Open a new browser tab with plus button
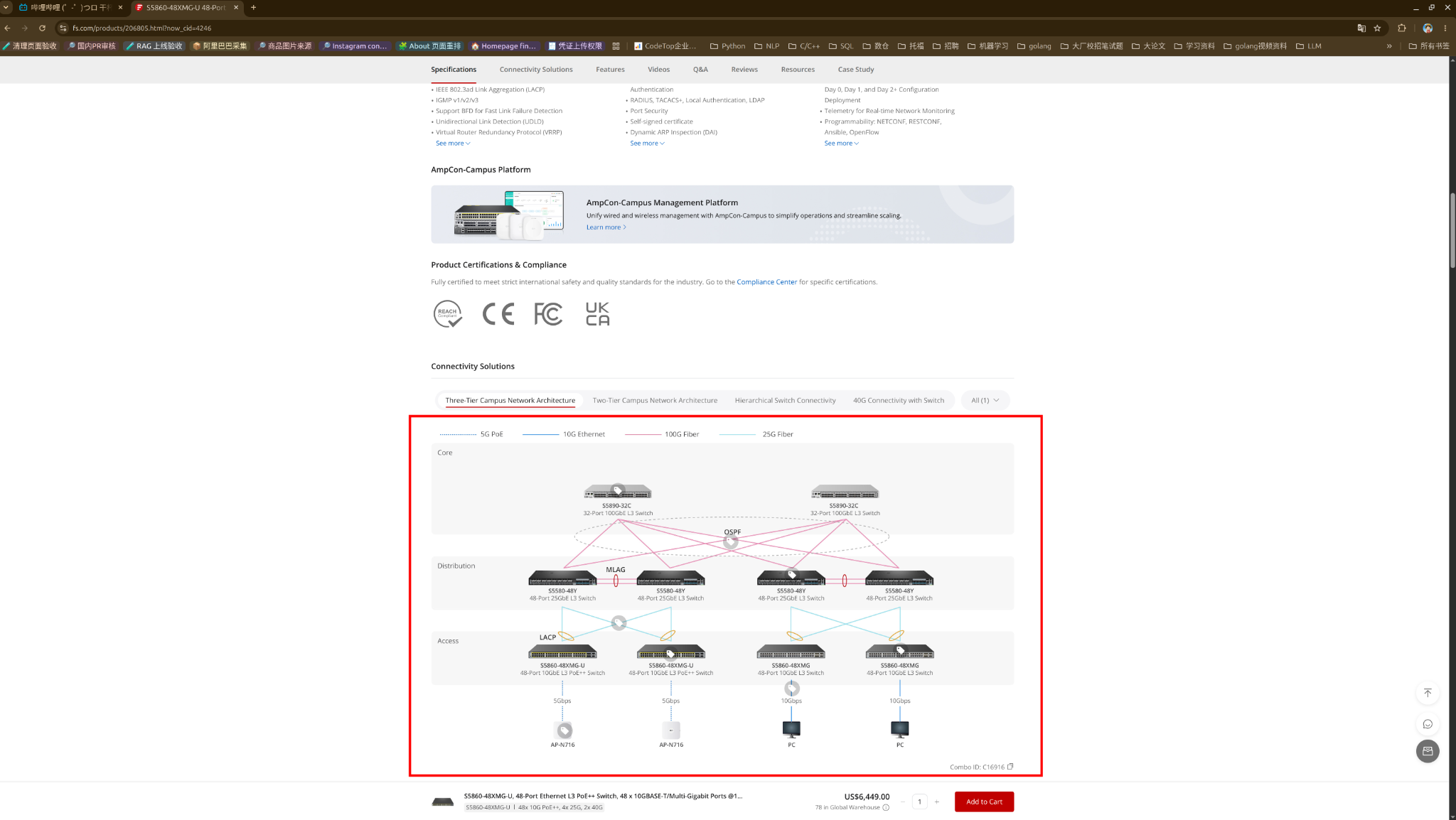This screenshot has width=1456, height=820. pyautogui.click(x=253, y=8)
